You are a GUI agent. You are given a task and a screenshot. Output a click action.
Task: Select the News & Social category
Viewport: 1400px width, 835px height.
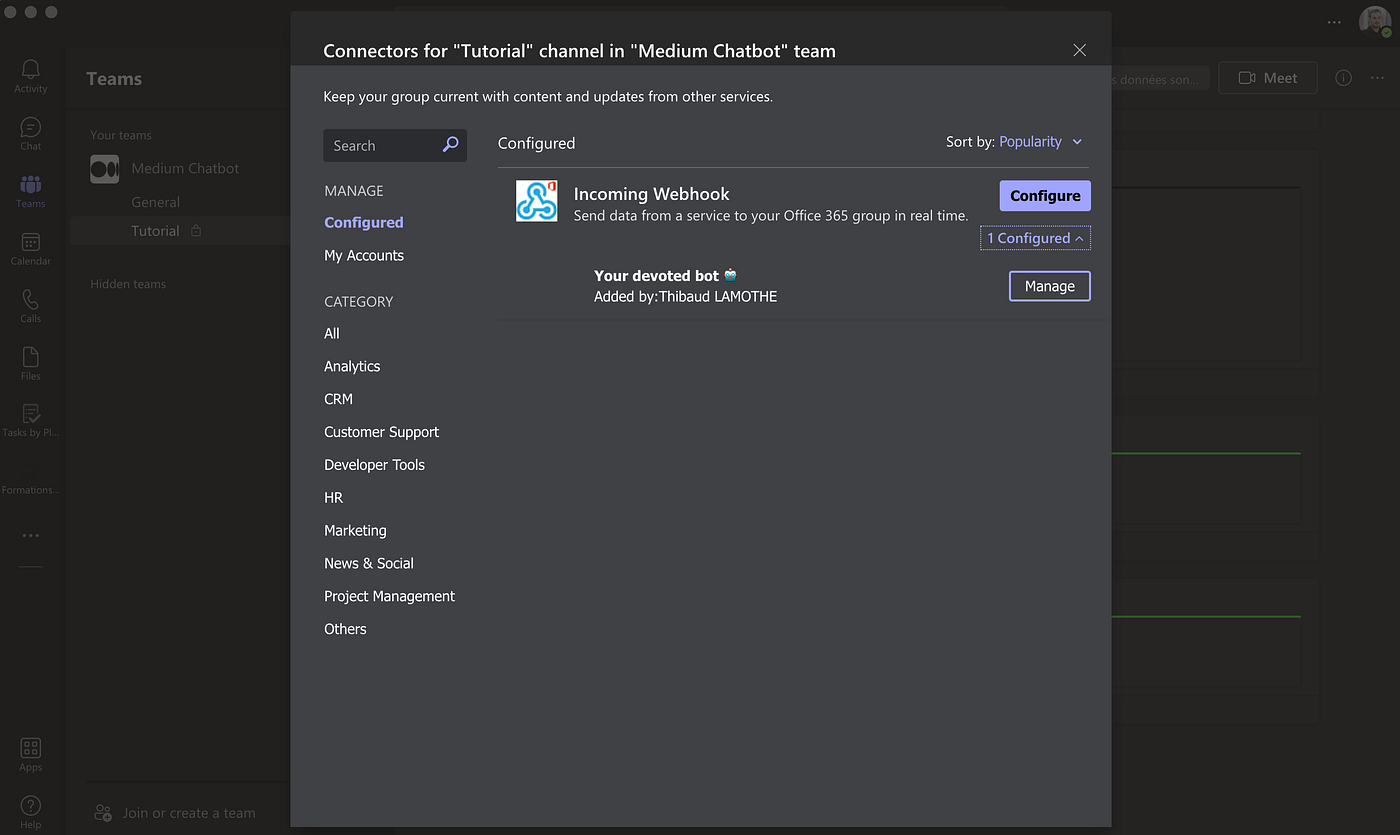369,564
